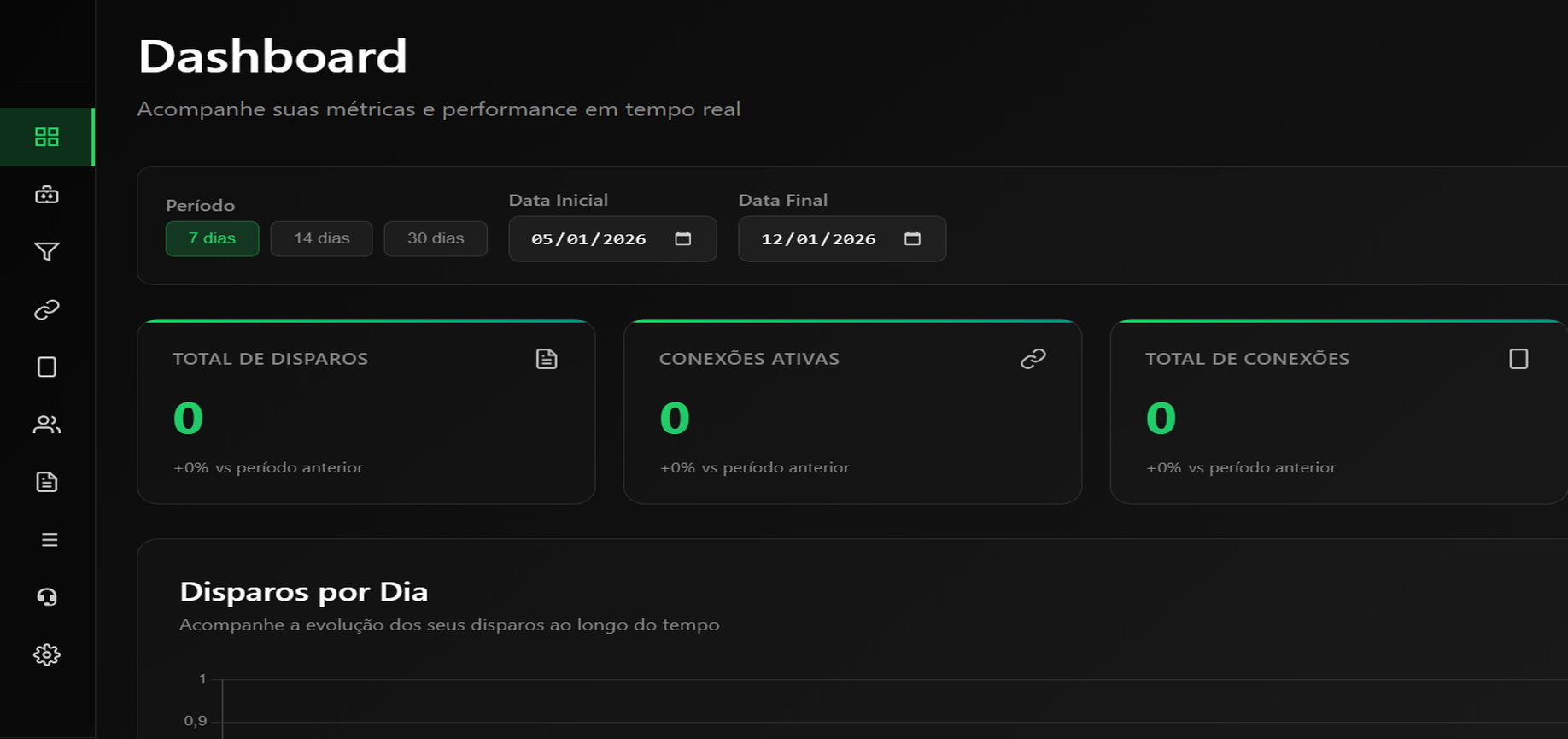Click the 0 value under Conexões Ativas
The width and height of the screenshot is (1568, 739).
675,418
